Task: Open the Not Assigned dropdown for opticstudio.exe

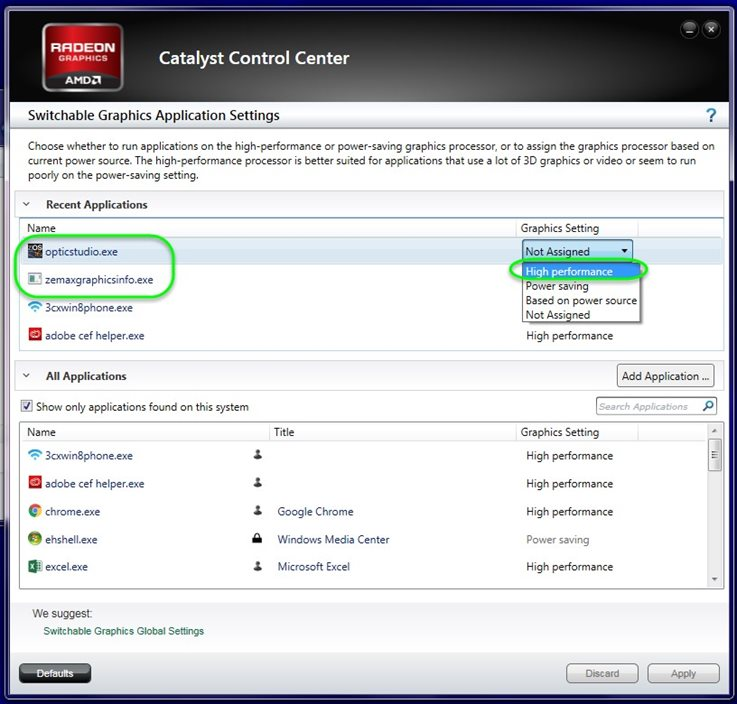Action: 577,251
